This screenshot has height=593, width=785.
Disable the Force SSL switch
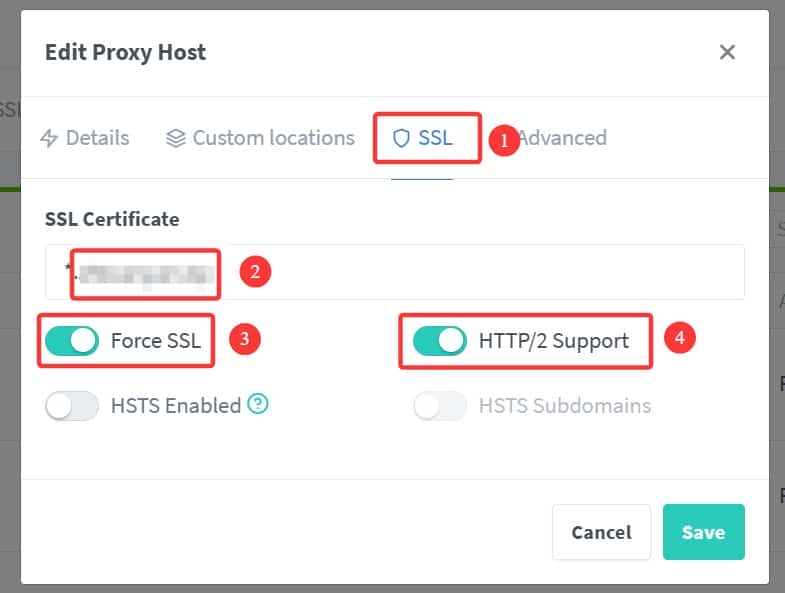tap(72, 341)
